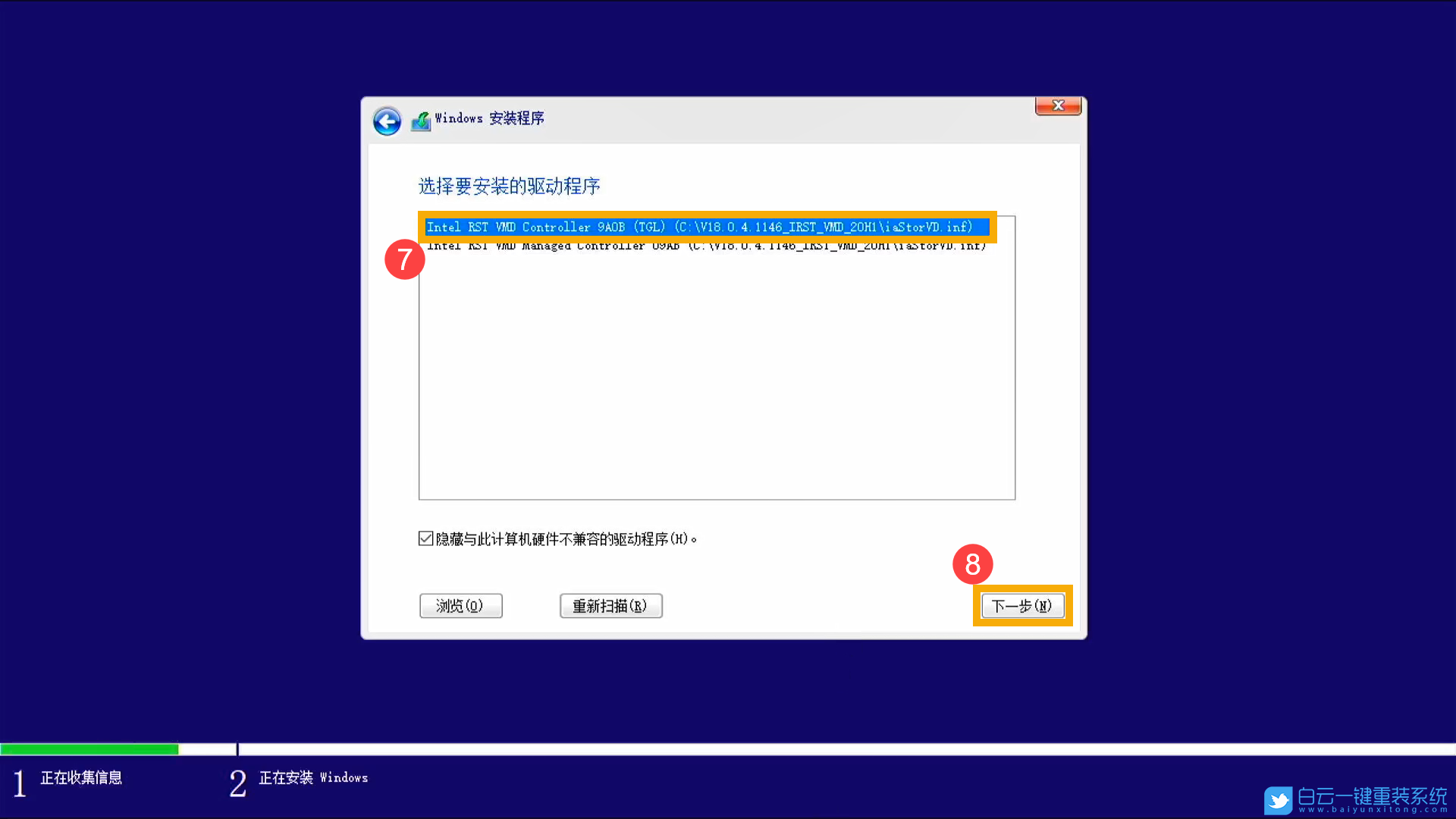
Task: Click the back navigation arrow
Action: [387, 121]
